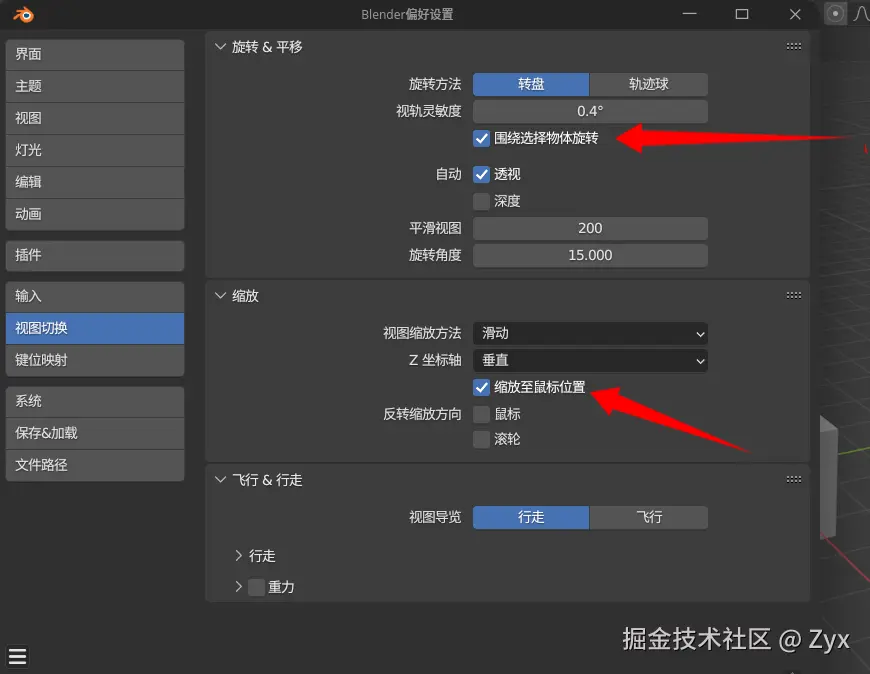Click the falloff curve icon in viewport header
The image size is (870, 674).
click(x=861, y=14)
